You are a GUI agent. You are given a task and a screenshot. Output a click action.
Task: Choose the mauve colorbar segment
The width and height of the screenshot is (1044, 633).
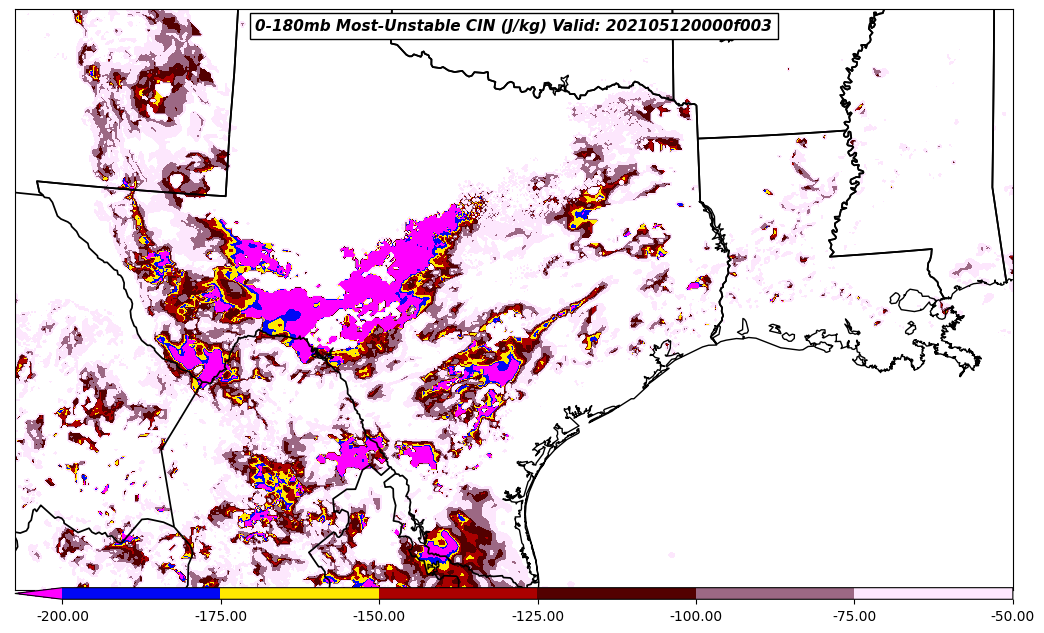[774, 593]
